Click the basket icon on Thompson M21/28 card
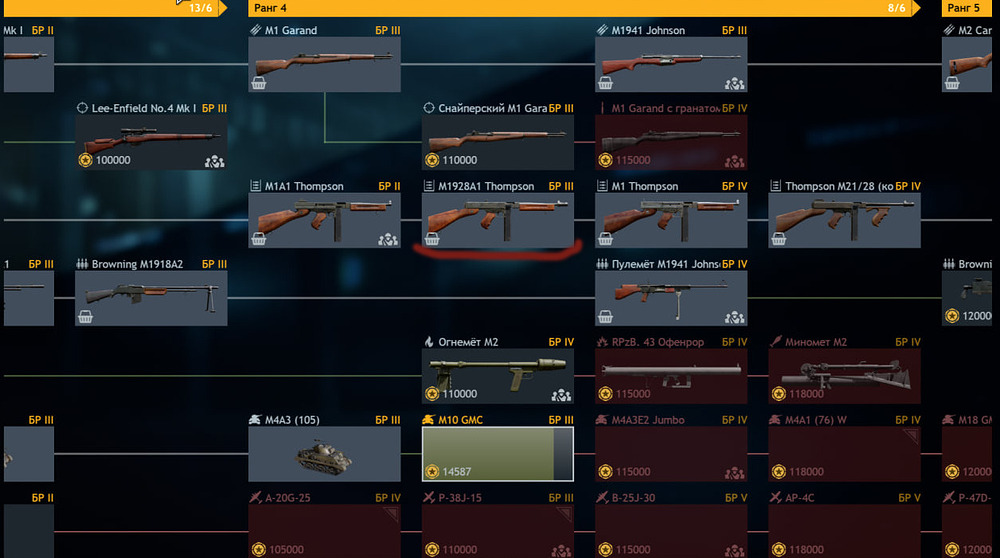This screenshot has width=1000, height=558. tap(779, 239)
